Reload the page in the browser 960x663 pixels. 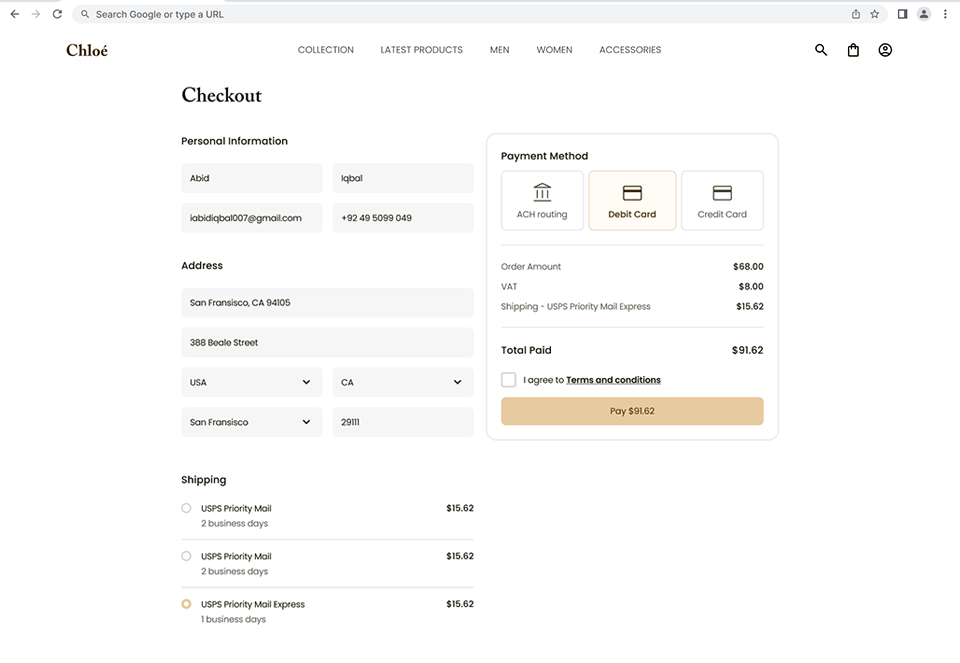57,14
